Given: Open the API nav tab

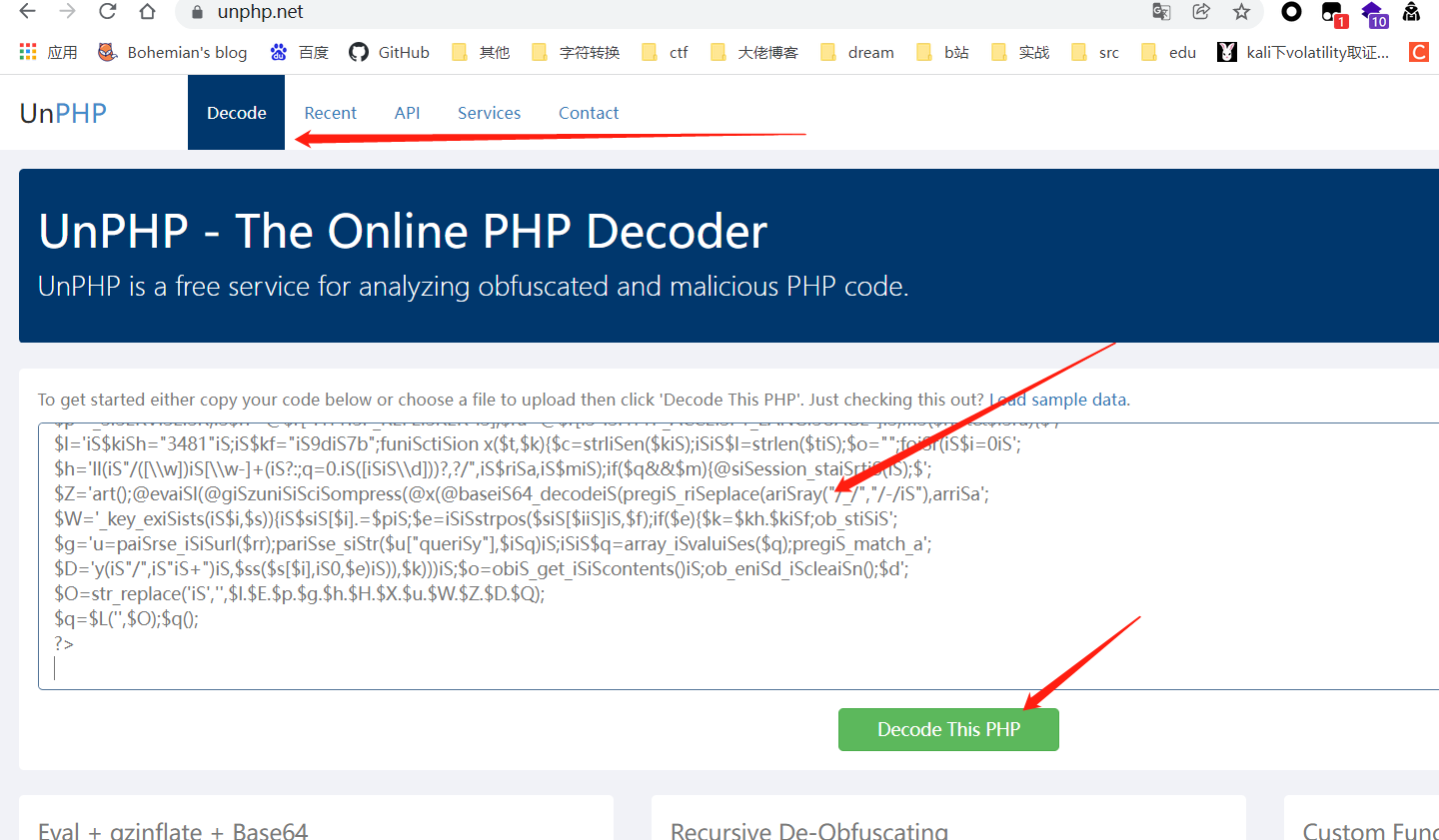Looking at the screenshot, I should (x=407, y=113).
